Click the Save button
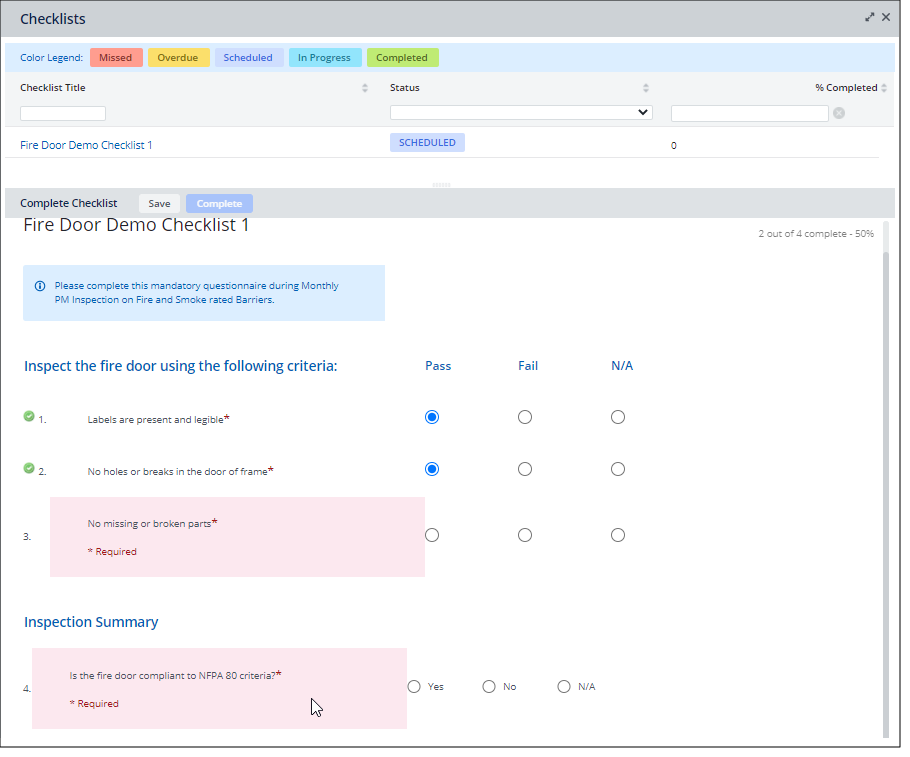Image resolution: width=910 pixels, height=757 pixels. pyautogui.click(x=159, y=203)
